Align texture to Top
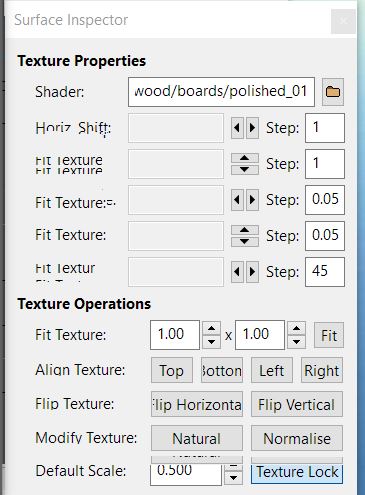Viewport: 365px width, 495px height. pos(172,370)
